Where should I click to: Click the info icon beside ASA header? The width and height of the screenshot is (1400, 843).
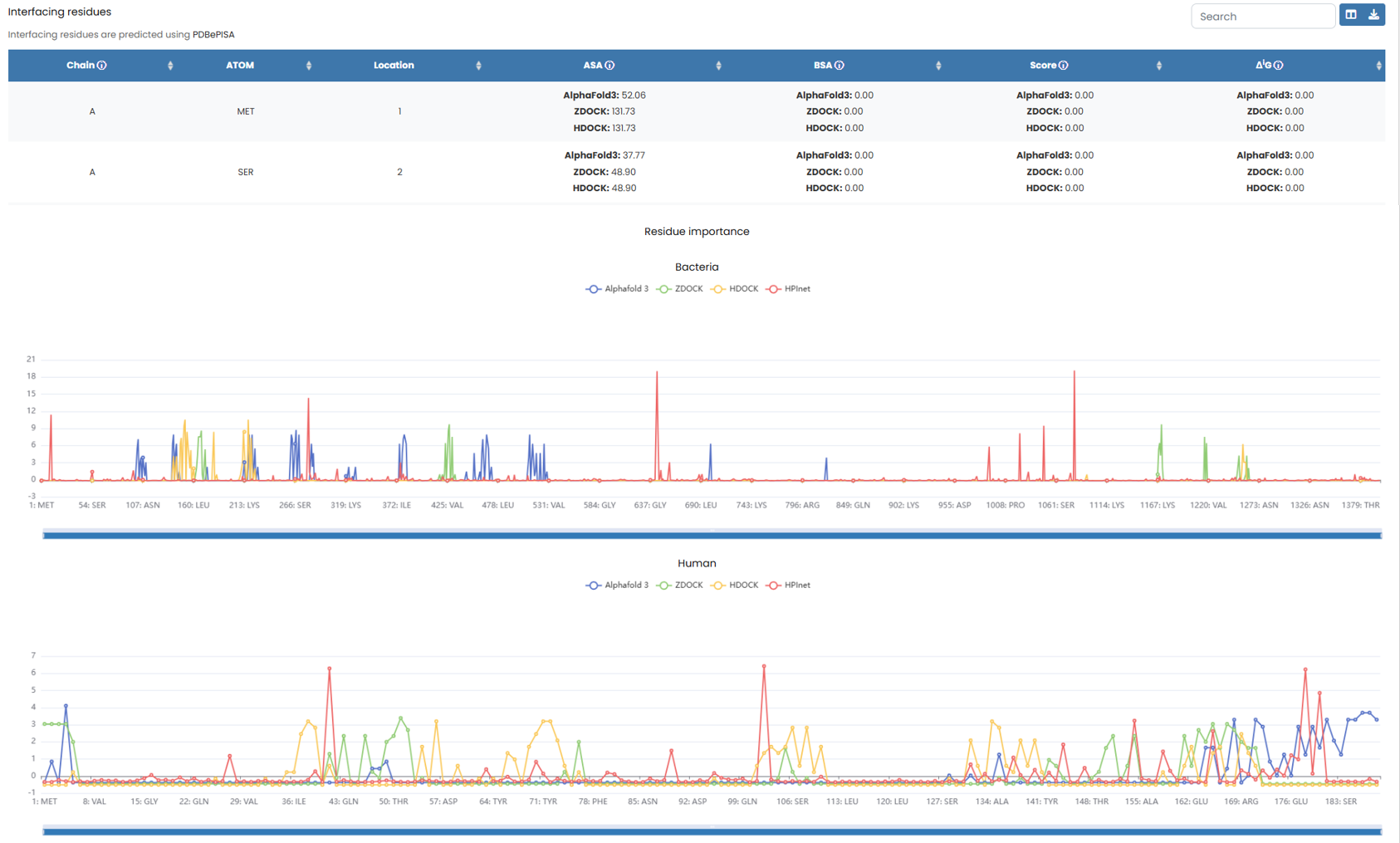coord(609,66)
